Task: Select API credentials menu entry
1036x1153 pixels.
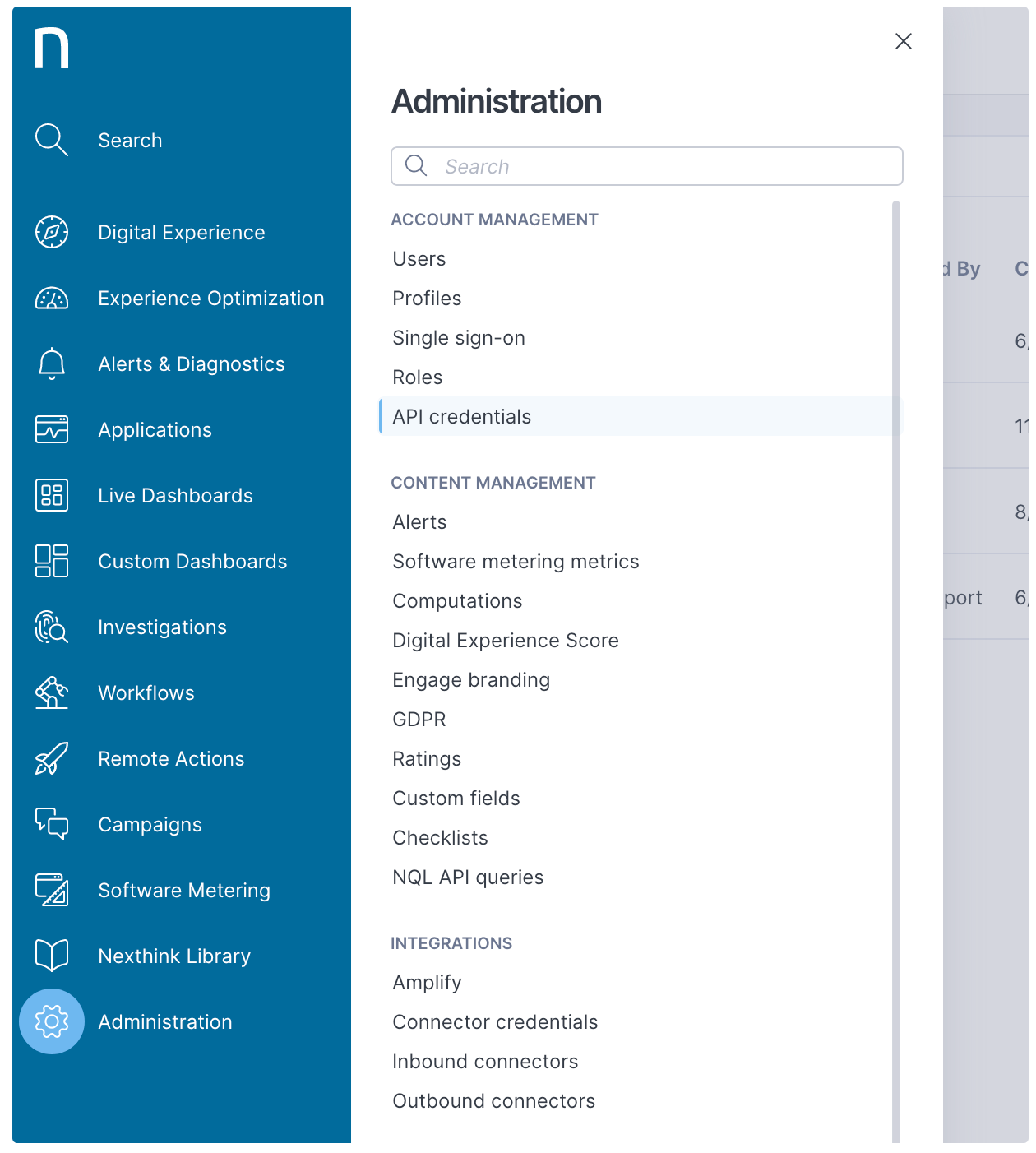Action: (x=462, y=417)
